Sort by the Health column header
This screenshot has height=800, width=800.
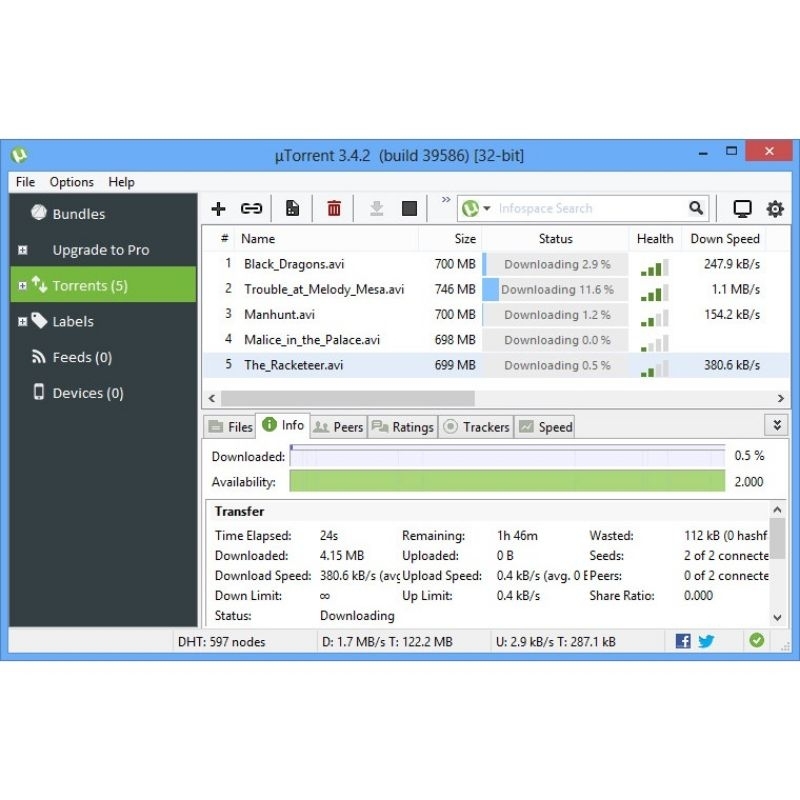655,239
